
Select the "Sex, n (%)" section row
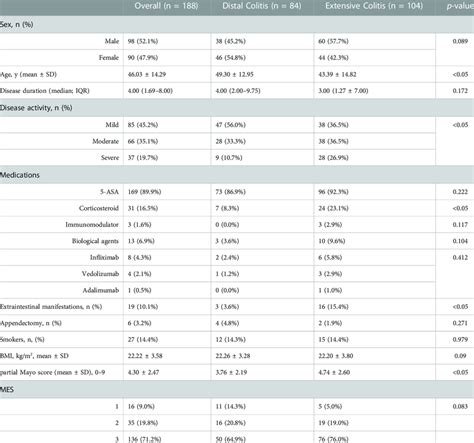(237, 24)
